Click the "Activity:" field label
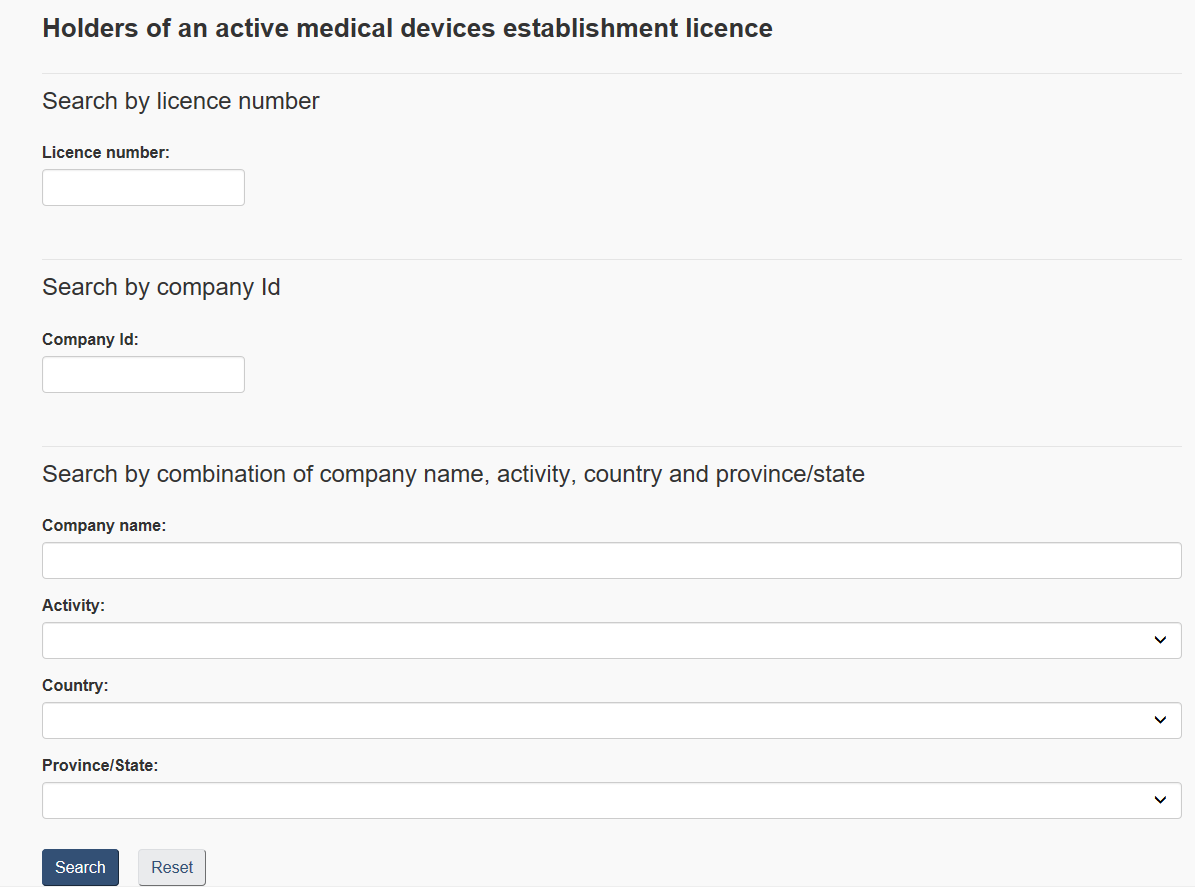This screenshot has width=1195, height=892. point(73,605)
